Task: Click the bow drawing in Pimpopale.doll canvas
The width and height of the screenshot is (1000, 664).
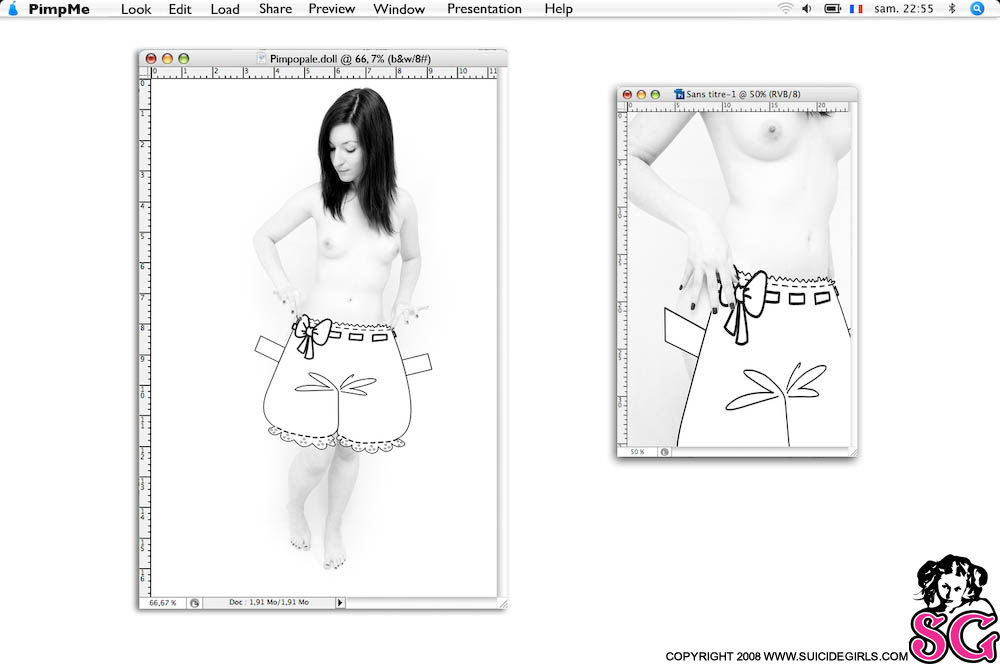Action: 312,334
